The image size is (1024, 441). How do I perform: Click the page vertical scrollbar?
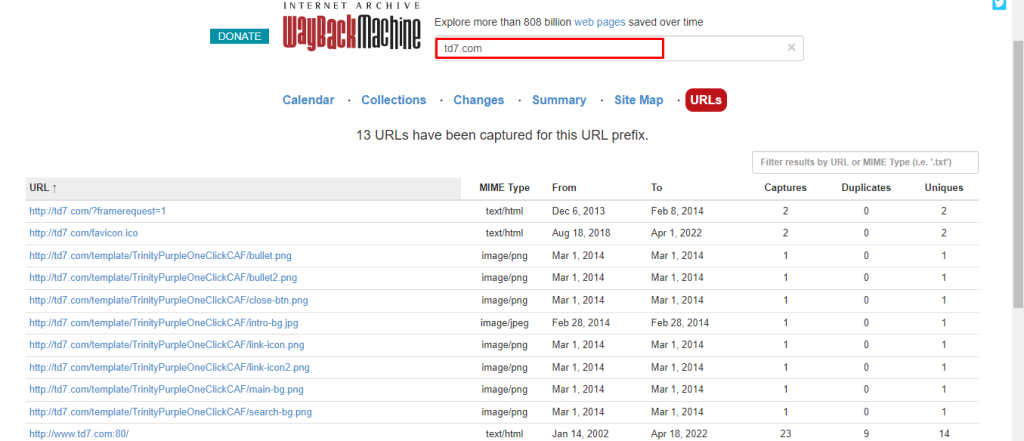click(x=1017, y=176)
